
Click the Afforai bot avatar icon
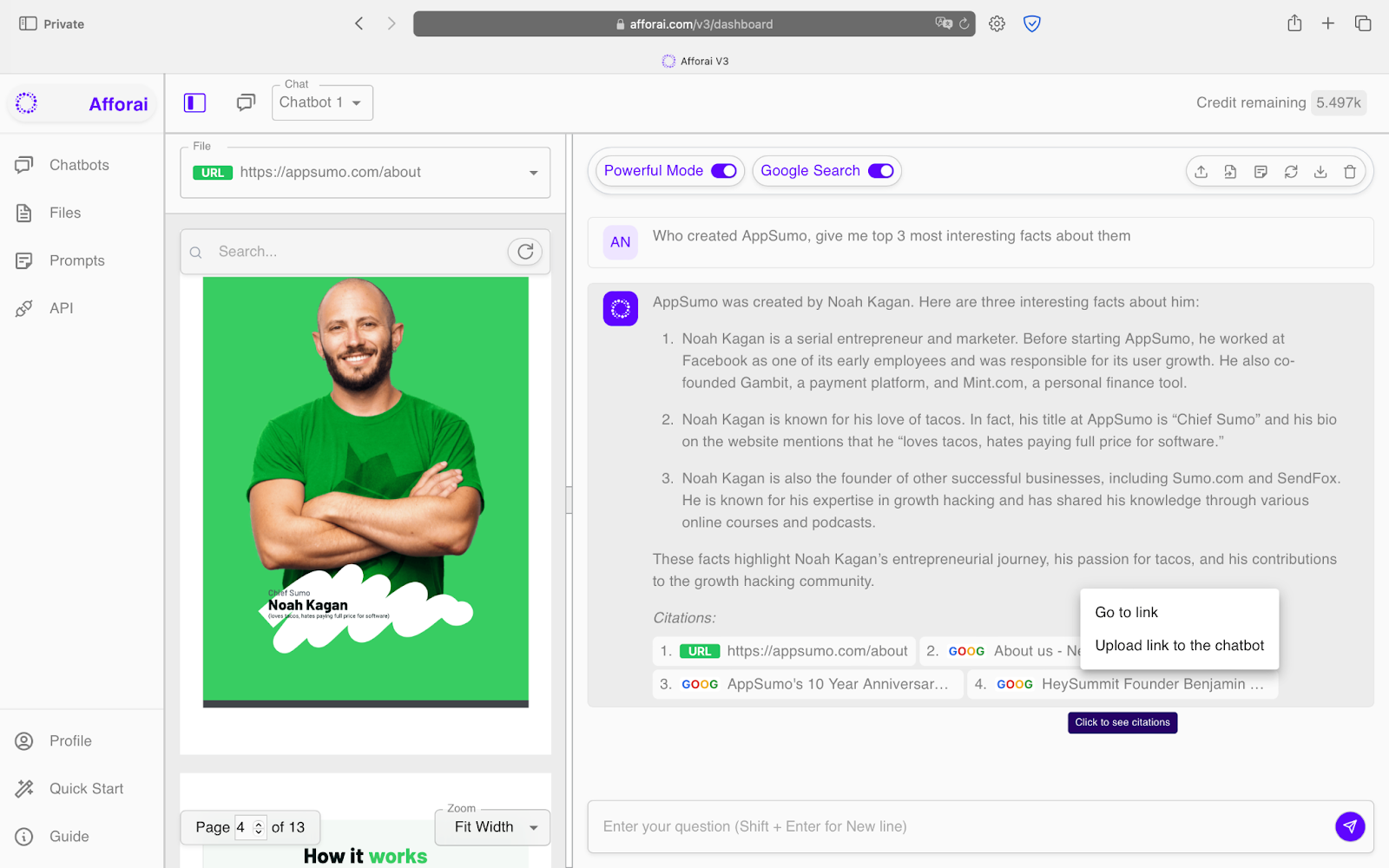click(x=620, y=308)
